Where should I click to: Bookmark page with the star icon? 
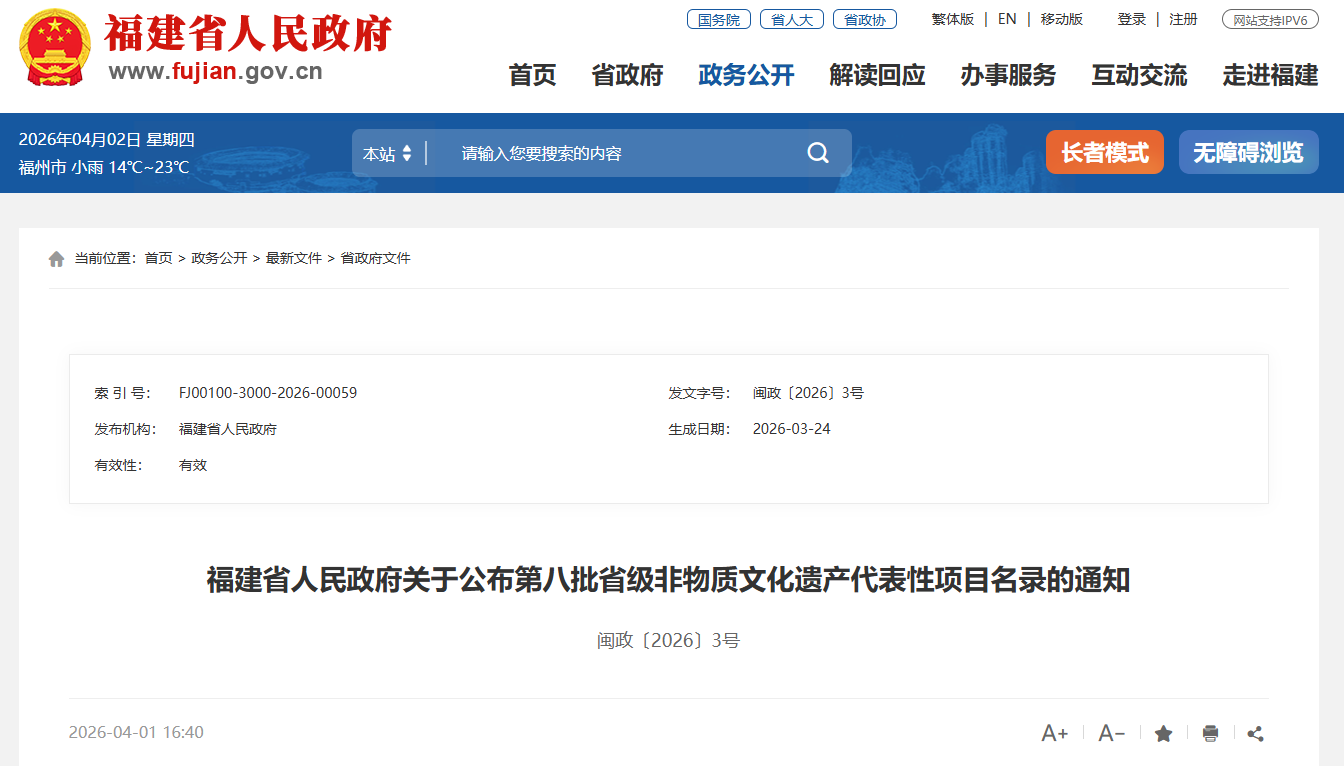pos(1163,733)
